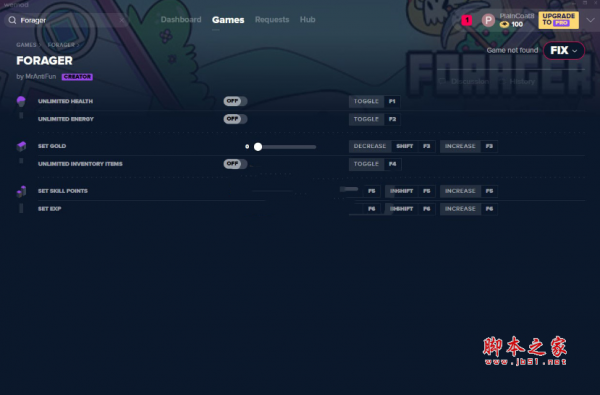600x395 pixels.
Task: Click DECREASE for Set Gold
Action: click(370, 146)
